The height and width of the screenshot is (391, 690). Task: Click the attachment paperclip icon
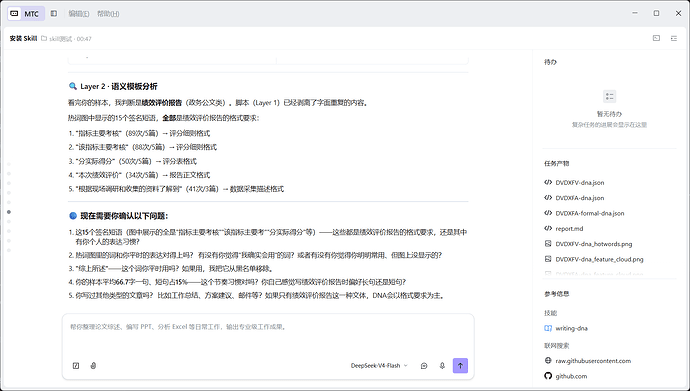[93, 365]
